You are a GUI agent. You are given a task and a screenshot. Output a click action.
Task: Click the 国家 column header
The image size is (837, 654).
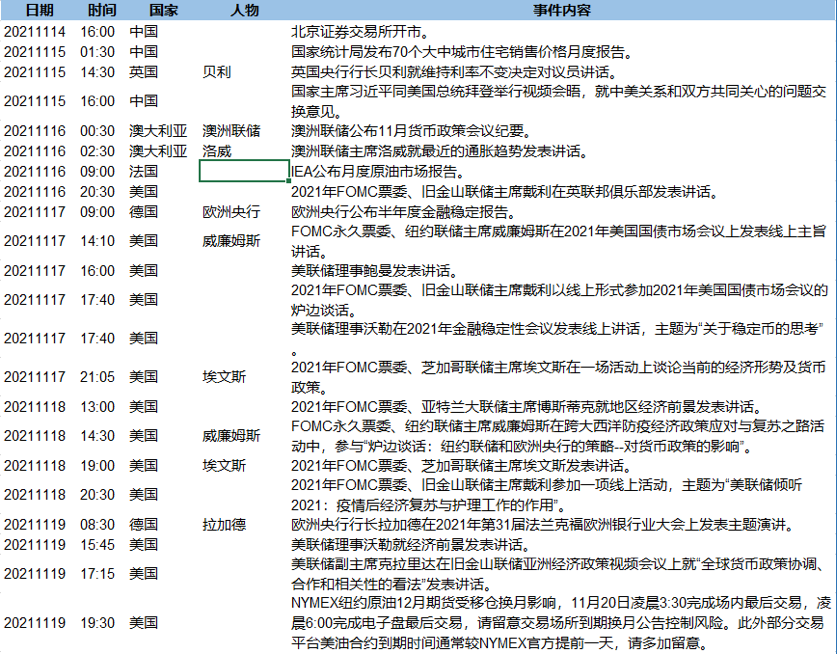(x=164, y=10)
